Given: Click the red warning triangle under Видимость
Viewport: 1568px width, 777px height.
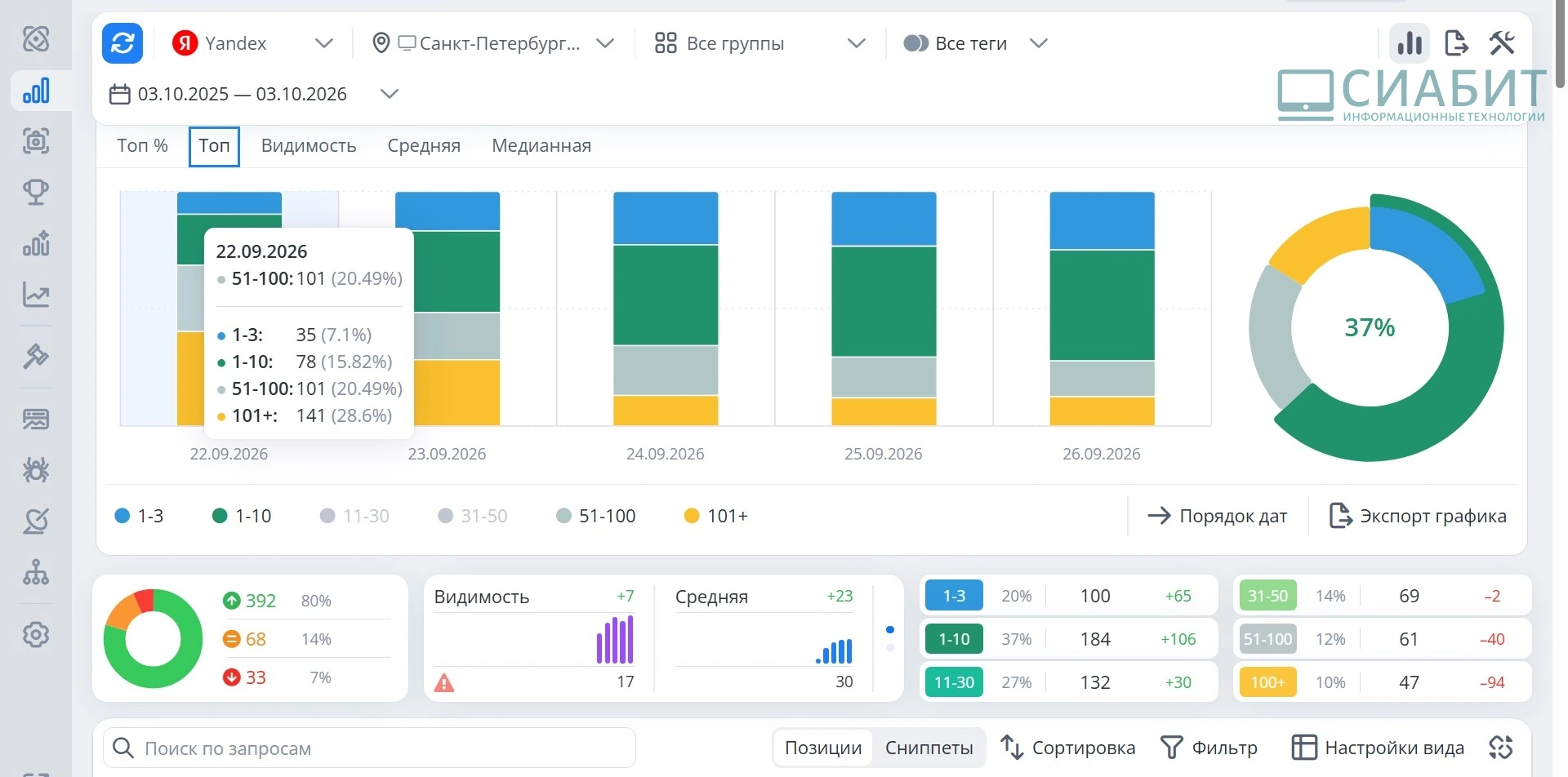Looking at the screenshot, I should [444, 682].
